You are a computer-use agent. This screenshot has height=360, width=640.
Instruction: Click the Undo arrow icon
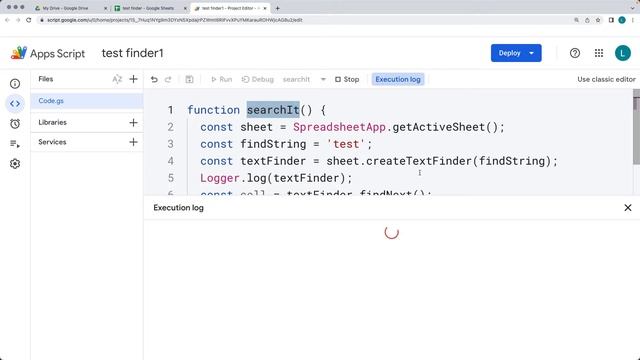click(x=154, y=79)
